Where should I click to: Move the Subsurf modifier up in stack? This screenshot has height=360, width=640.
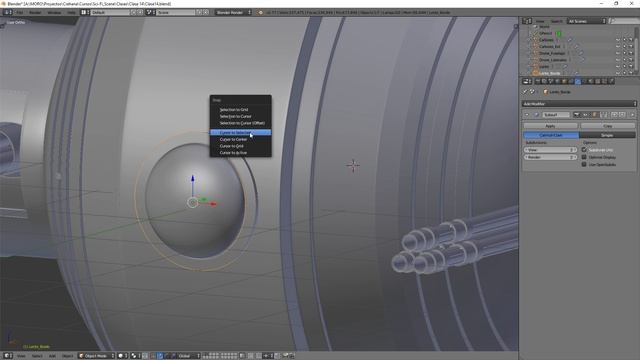[x=615, y=115]
